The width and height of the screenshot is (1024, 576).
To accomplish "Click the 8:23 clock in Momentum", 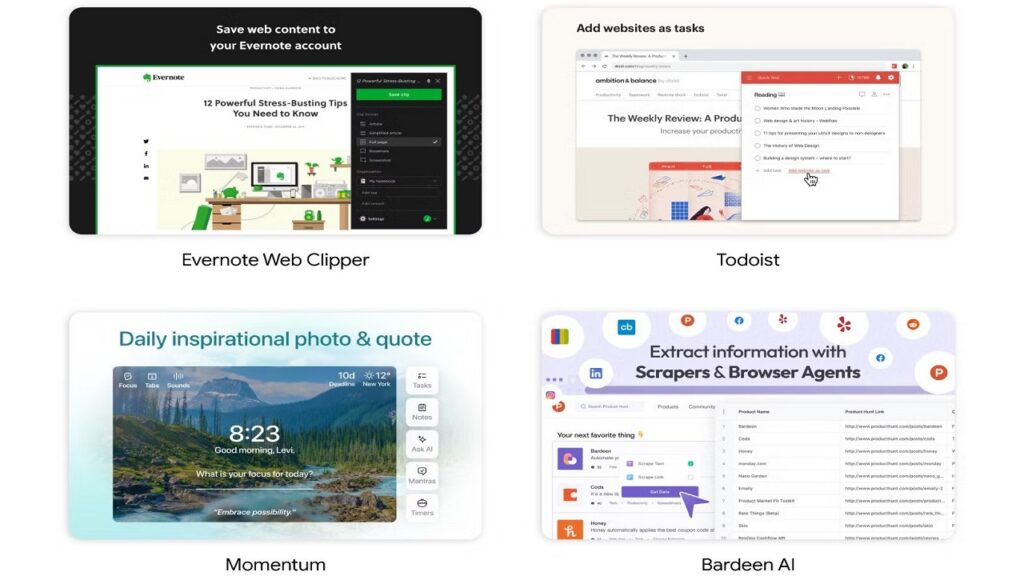I will pos(254,433).
